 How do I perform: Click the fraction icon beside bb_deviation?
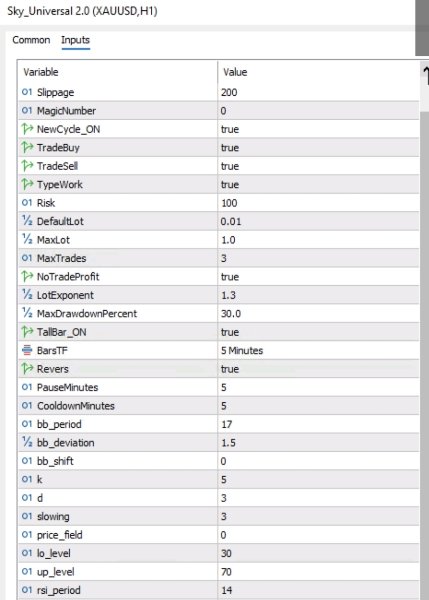point(27,442)
